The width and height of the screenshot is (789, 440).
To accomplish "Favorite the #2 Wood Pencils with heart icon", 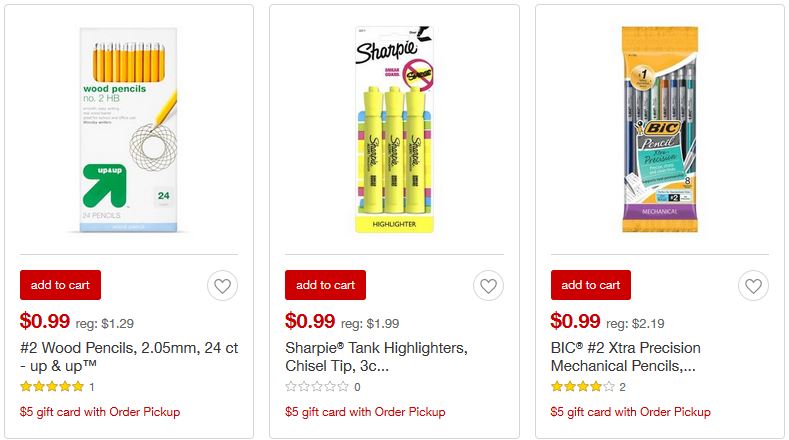I will point(222,286).
